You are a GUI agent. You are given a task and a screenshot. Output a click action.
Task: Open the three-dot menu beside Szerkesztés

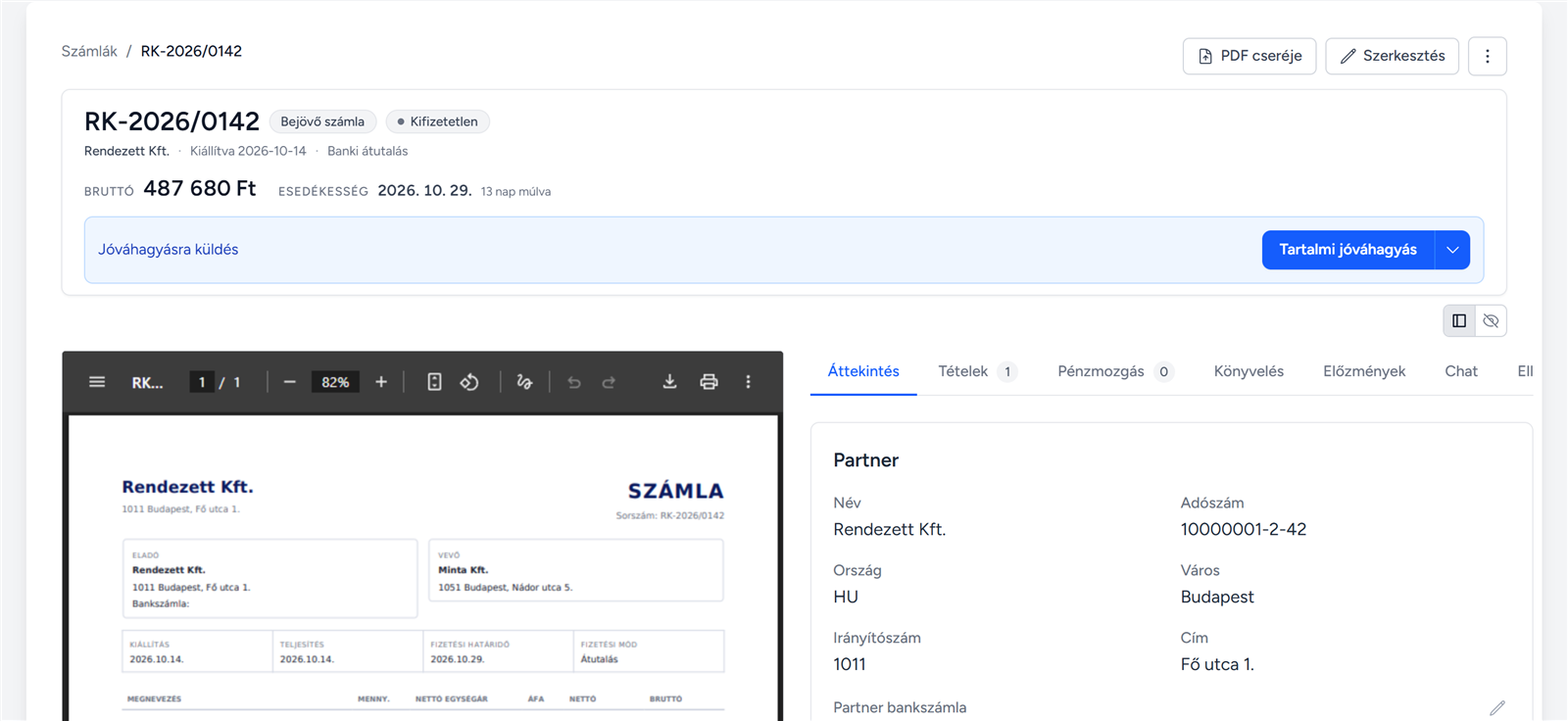pyautogui.click(x=1488, y=56)
